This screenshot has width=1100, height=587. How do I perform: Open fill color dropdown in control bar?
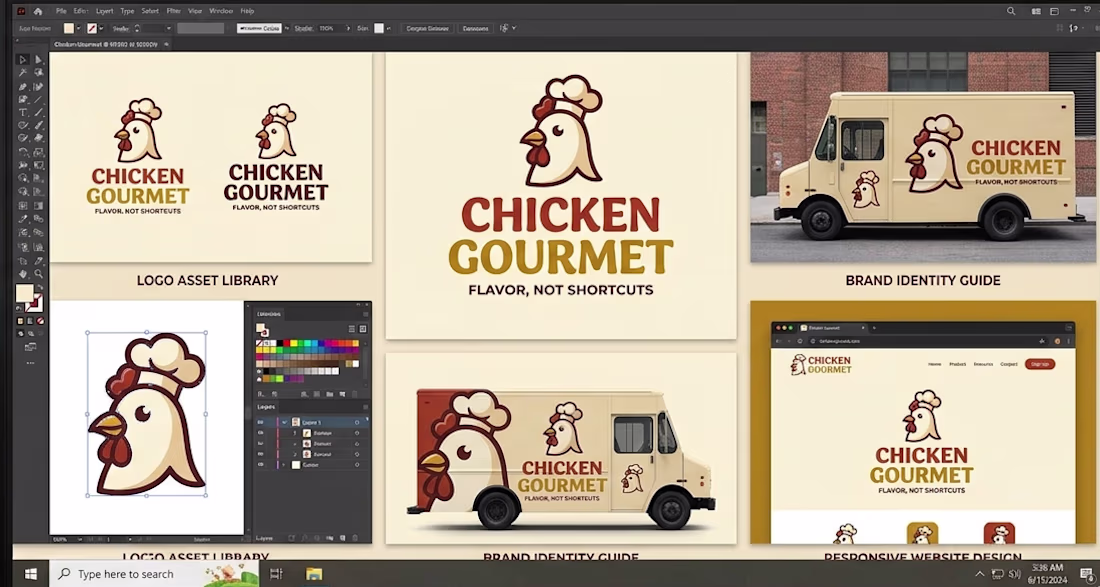coord(79,29)
